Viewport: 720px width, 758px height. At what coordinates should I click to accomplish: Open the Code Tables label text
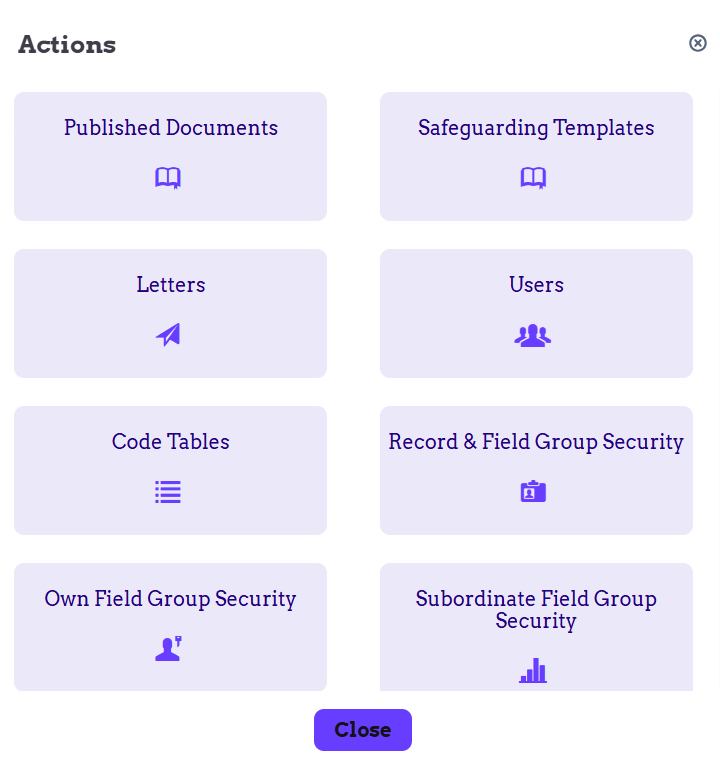pos(171,442)
